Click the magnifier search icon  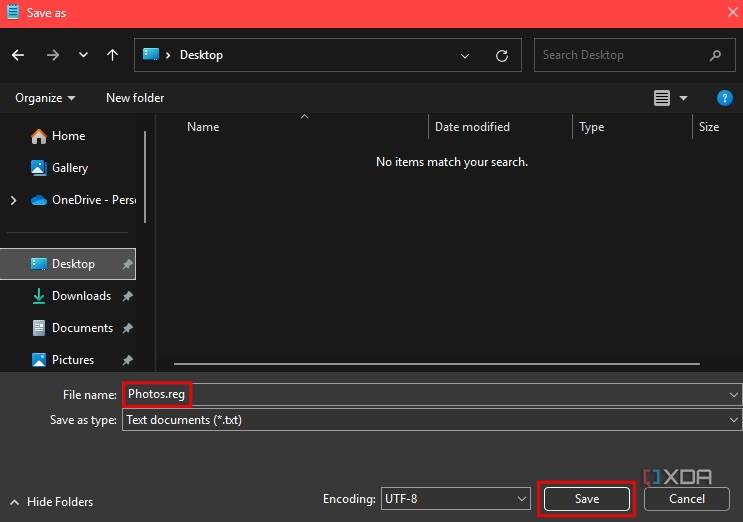(716, 55)
